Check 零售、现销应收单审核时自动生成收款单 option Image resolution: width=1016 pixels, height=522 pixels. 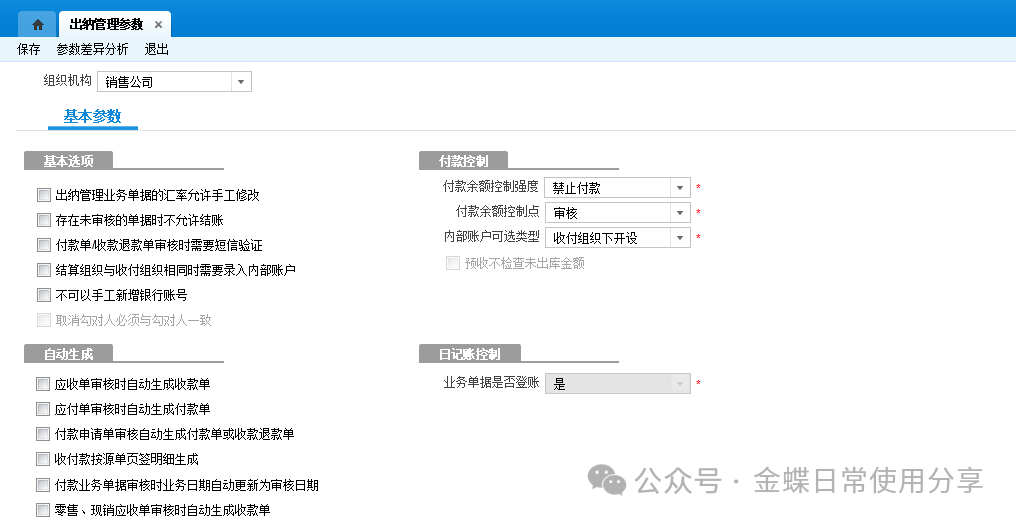(x=43, y=510)
